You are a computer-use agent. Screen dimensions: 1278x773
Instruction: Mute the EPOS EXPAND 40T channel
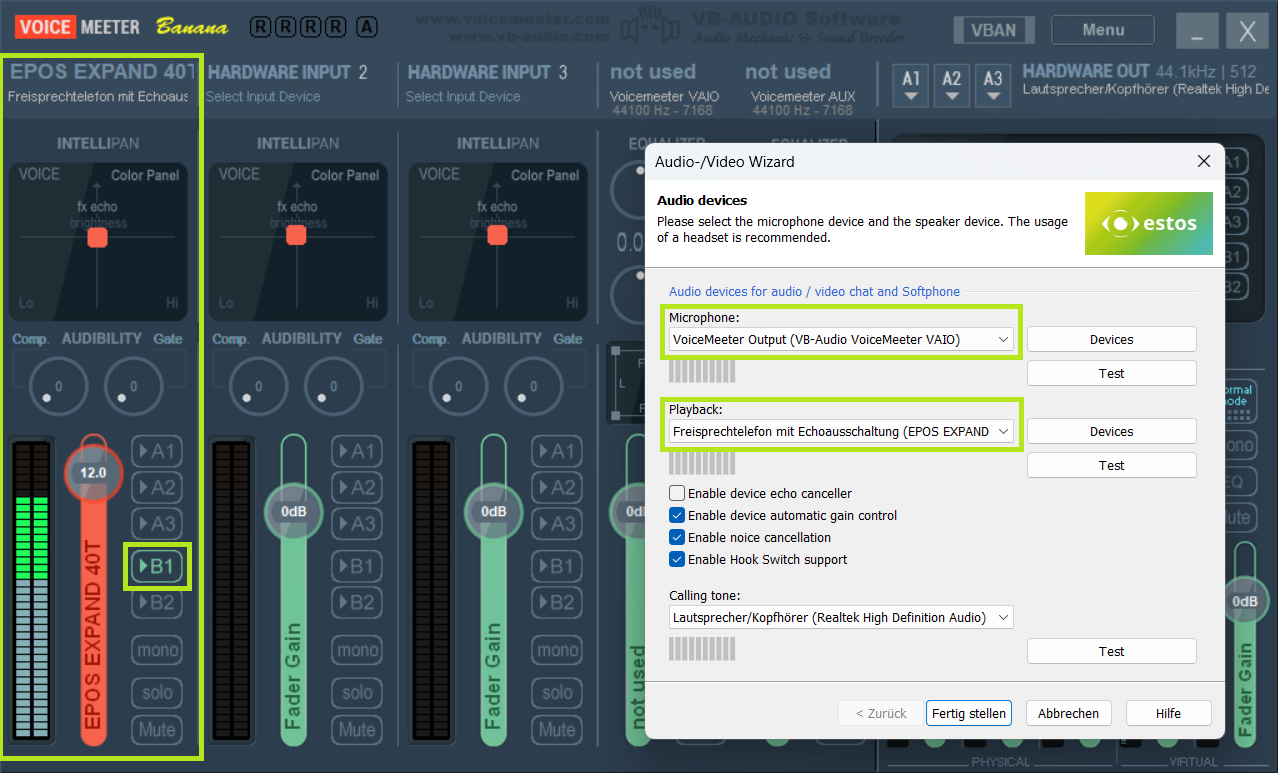[x=156, y=729]
